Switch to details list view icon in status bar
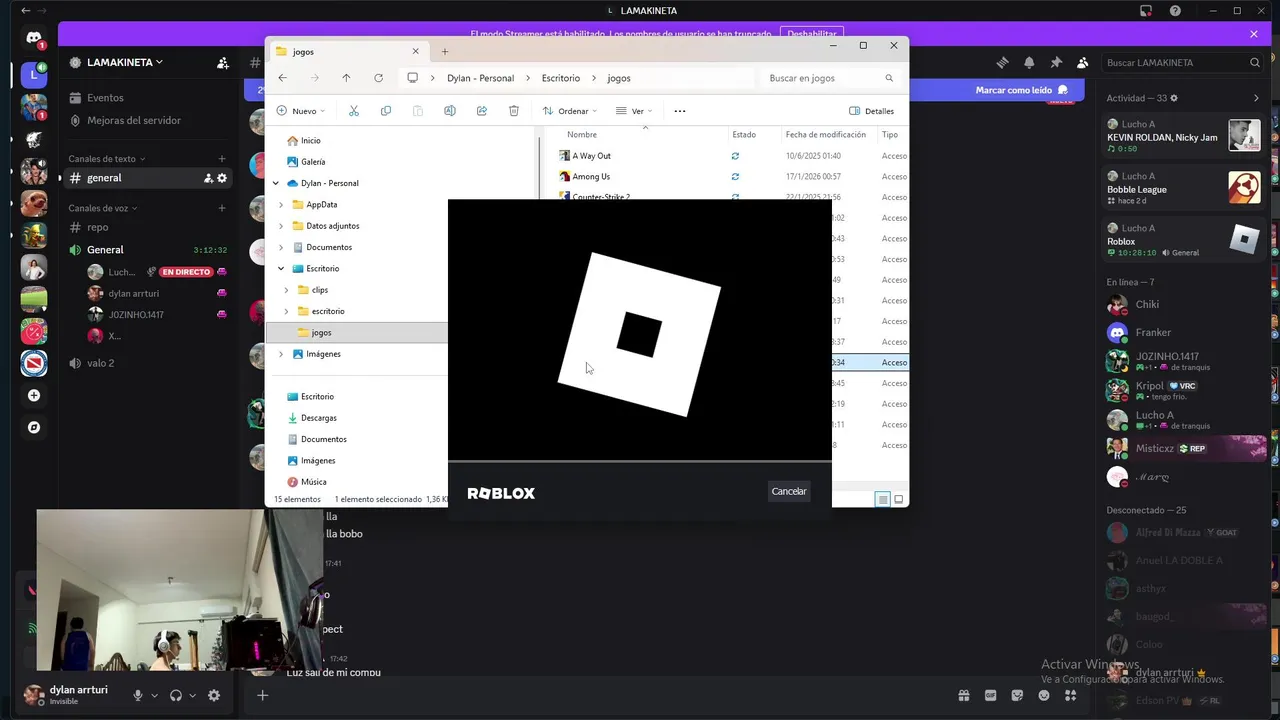Image resolution: width=1280 pixels, height=720 pixels. coord(882,499)
